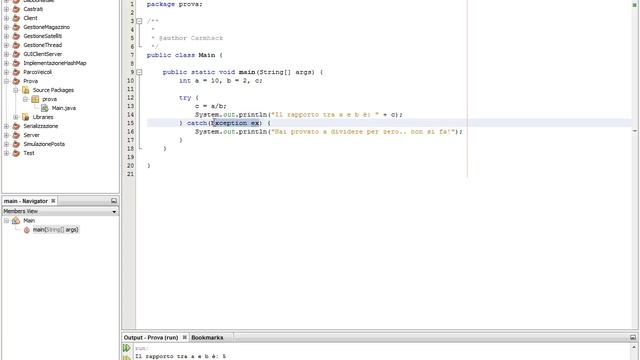Minimize the Navigator panel
The height and width of the screenshot is (360, 640).
[114, 201]
